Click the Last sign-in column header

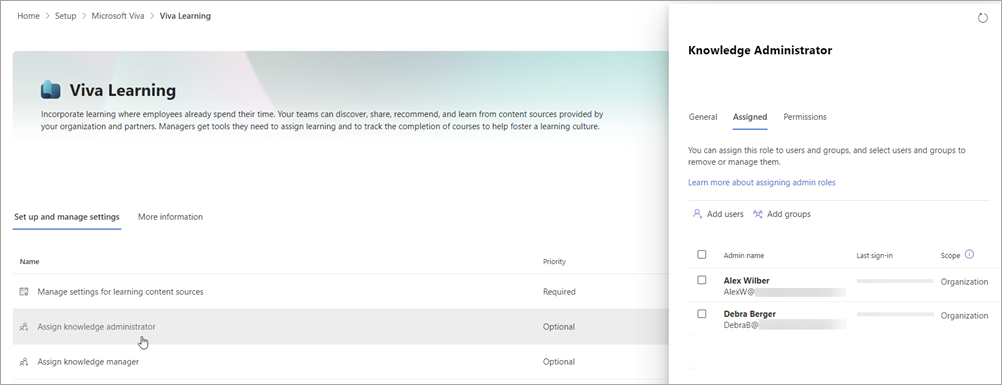point(875,255)
